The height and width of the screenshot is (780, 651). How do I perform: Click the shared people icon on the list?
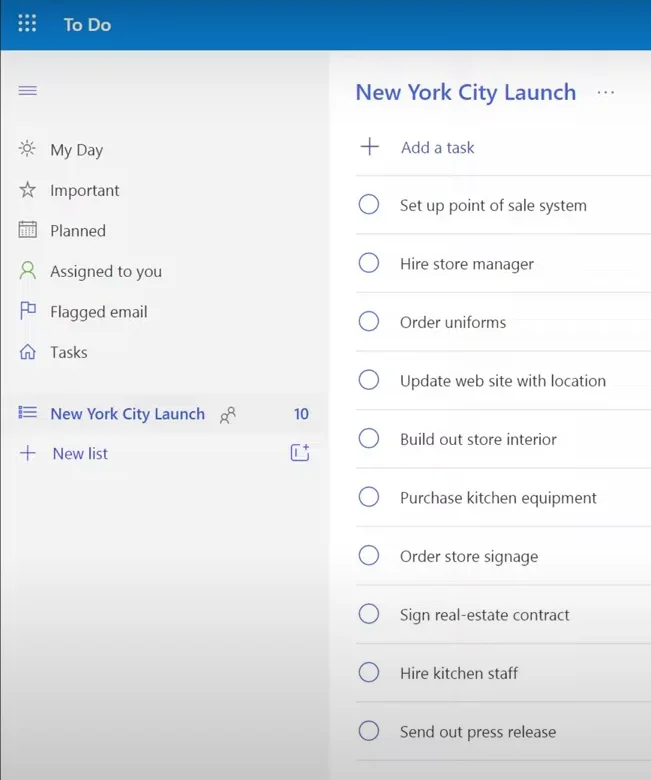(228, 415)
